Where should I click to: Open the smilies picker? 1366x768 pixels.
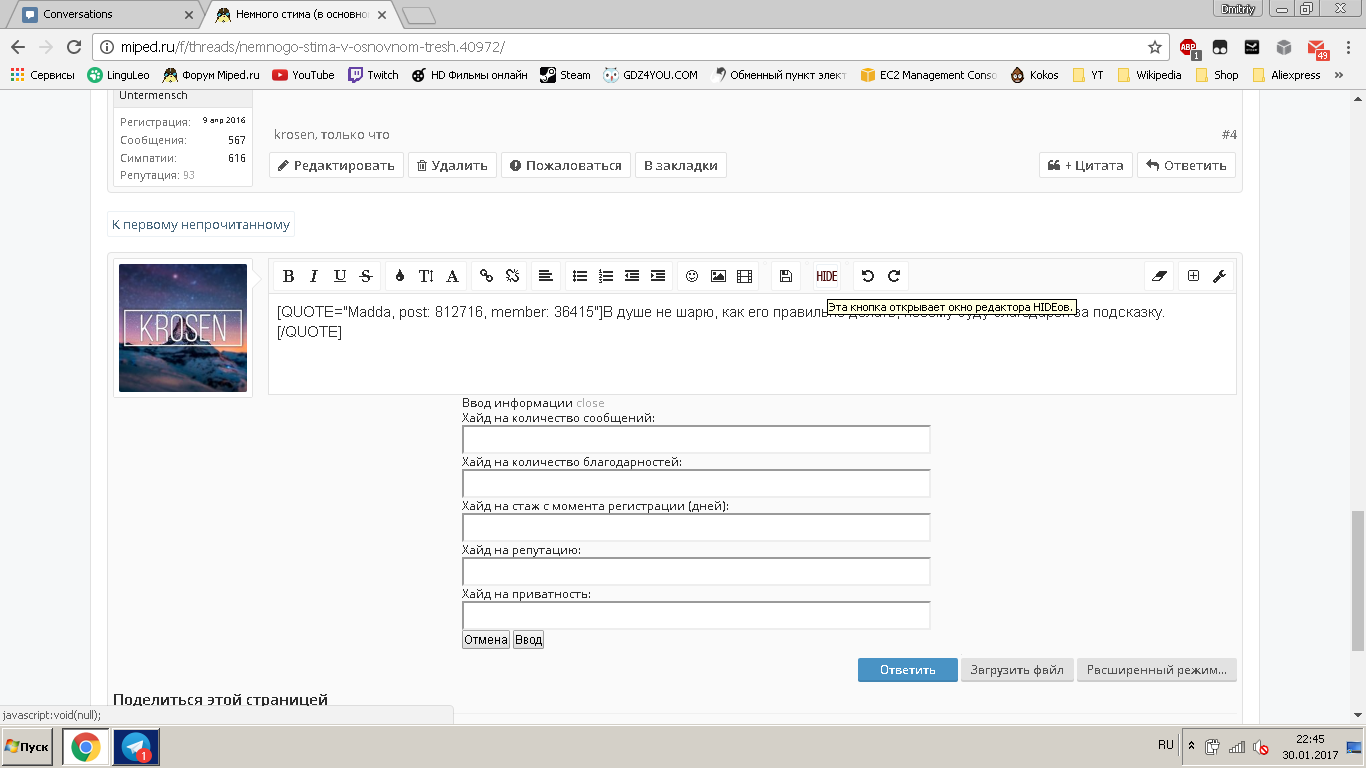point(692,276)
